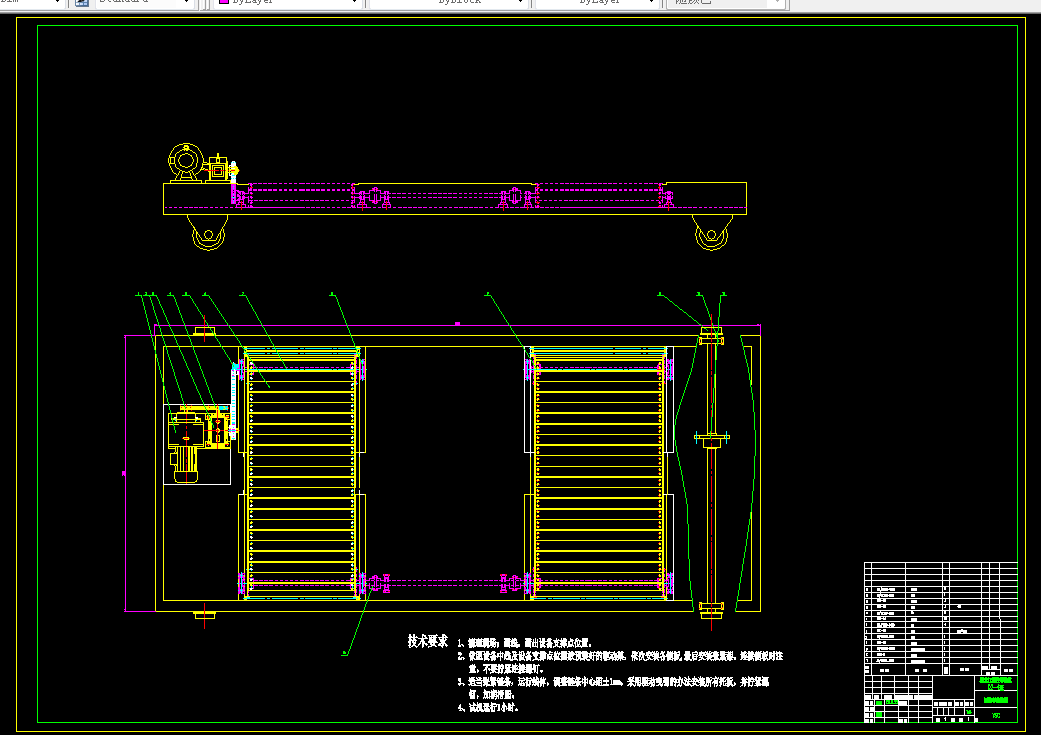1041x735 pixels.
Task: Select the magenta horizontal dimension above plan view
Action: (457, 325)
